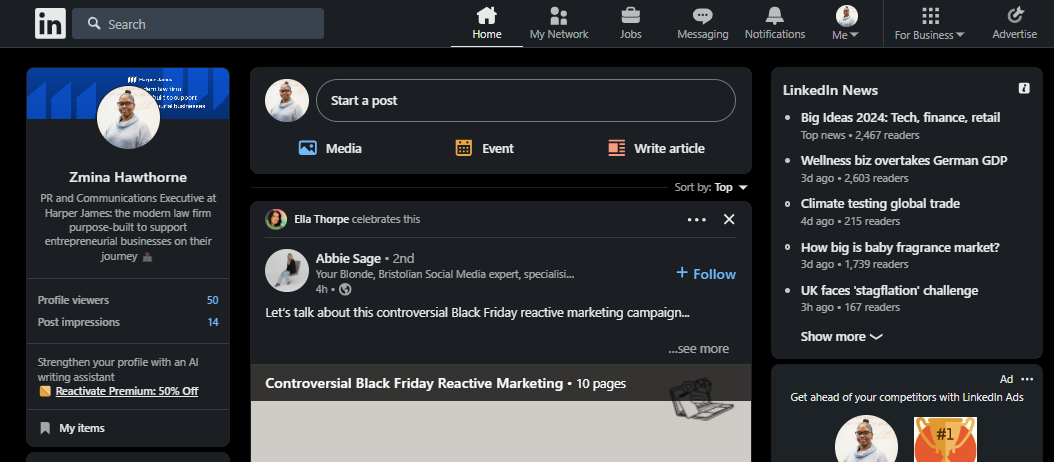Click the Ella Thorpe name

(321, 219)
